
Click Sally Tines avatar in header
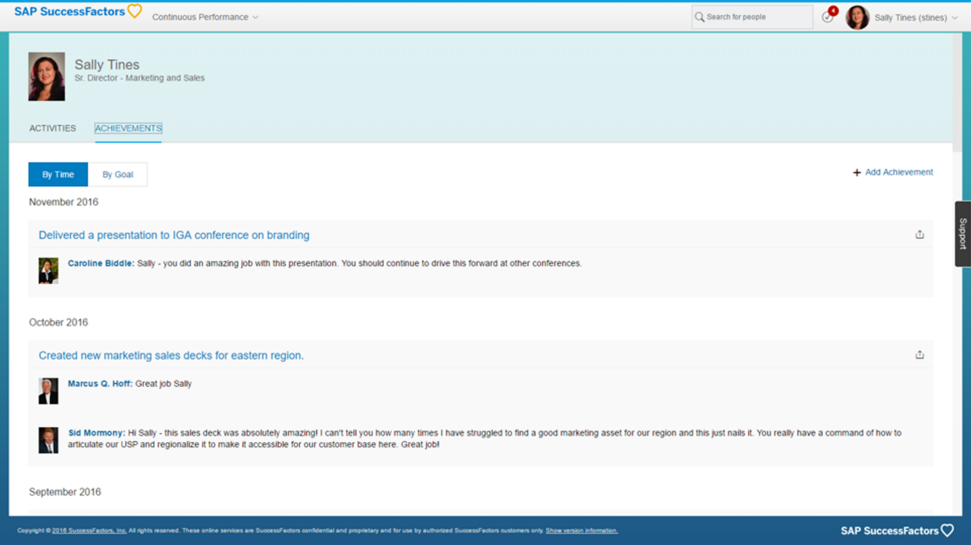pyautogui.click(x=857, y=17)
